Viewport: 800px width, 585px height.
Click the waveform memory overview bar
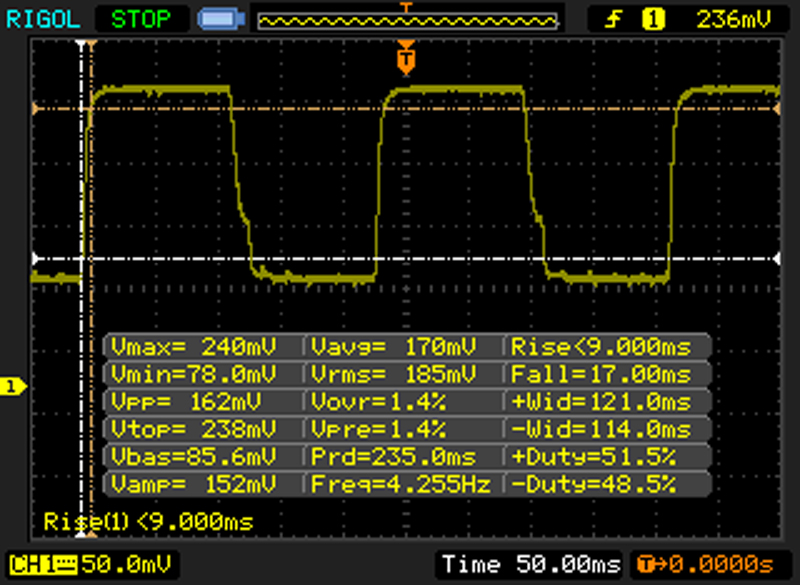tap(407, 21)
